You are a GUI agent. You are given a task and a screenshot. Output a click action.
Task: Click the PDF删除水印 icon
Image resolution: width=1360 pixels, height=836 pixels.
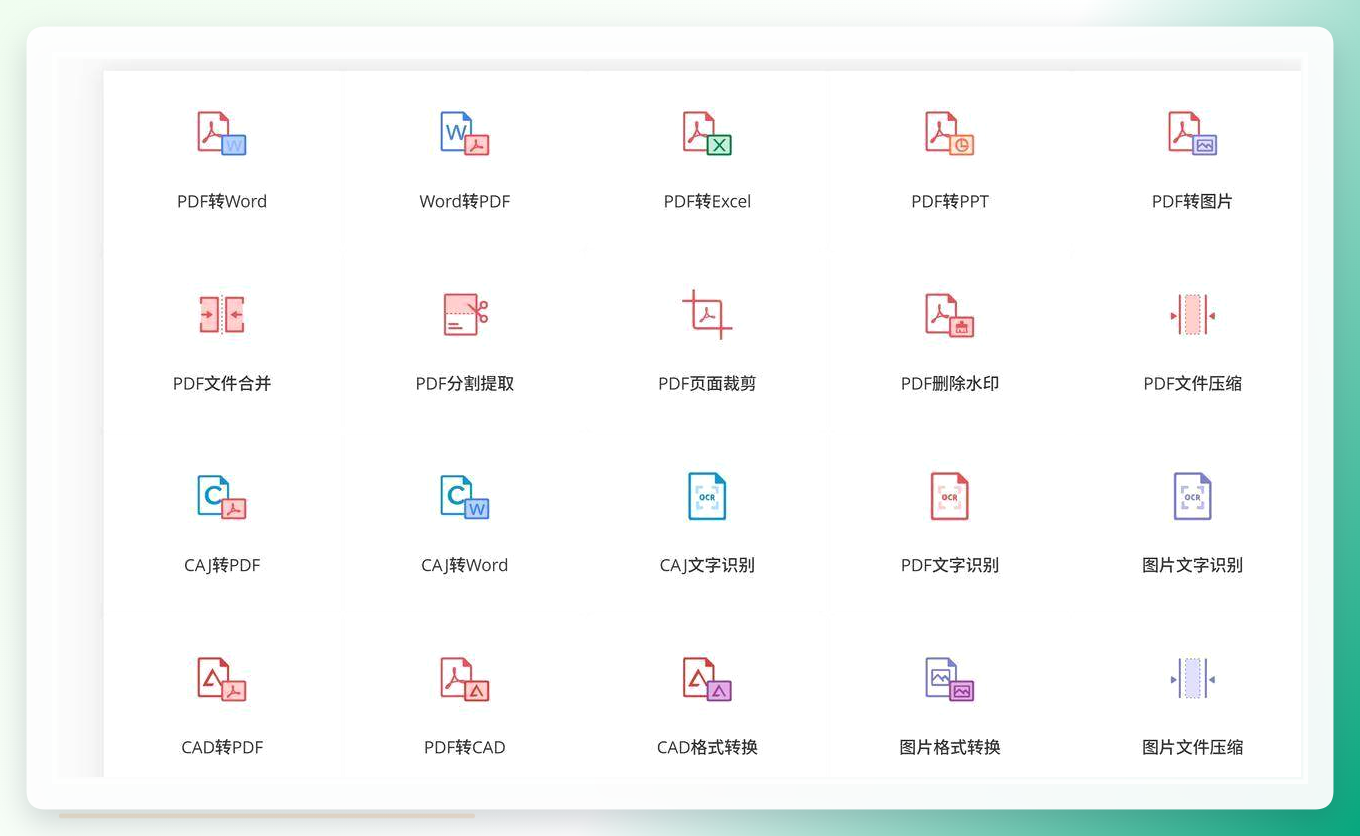[x=950, y=315]
